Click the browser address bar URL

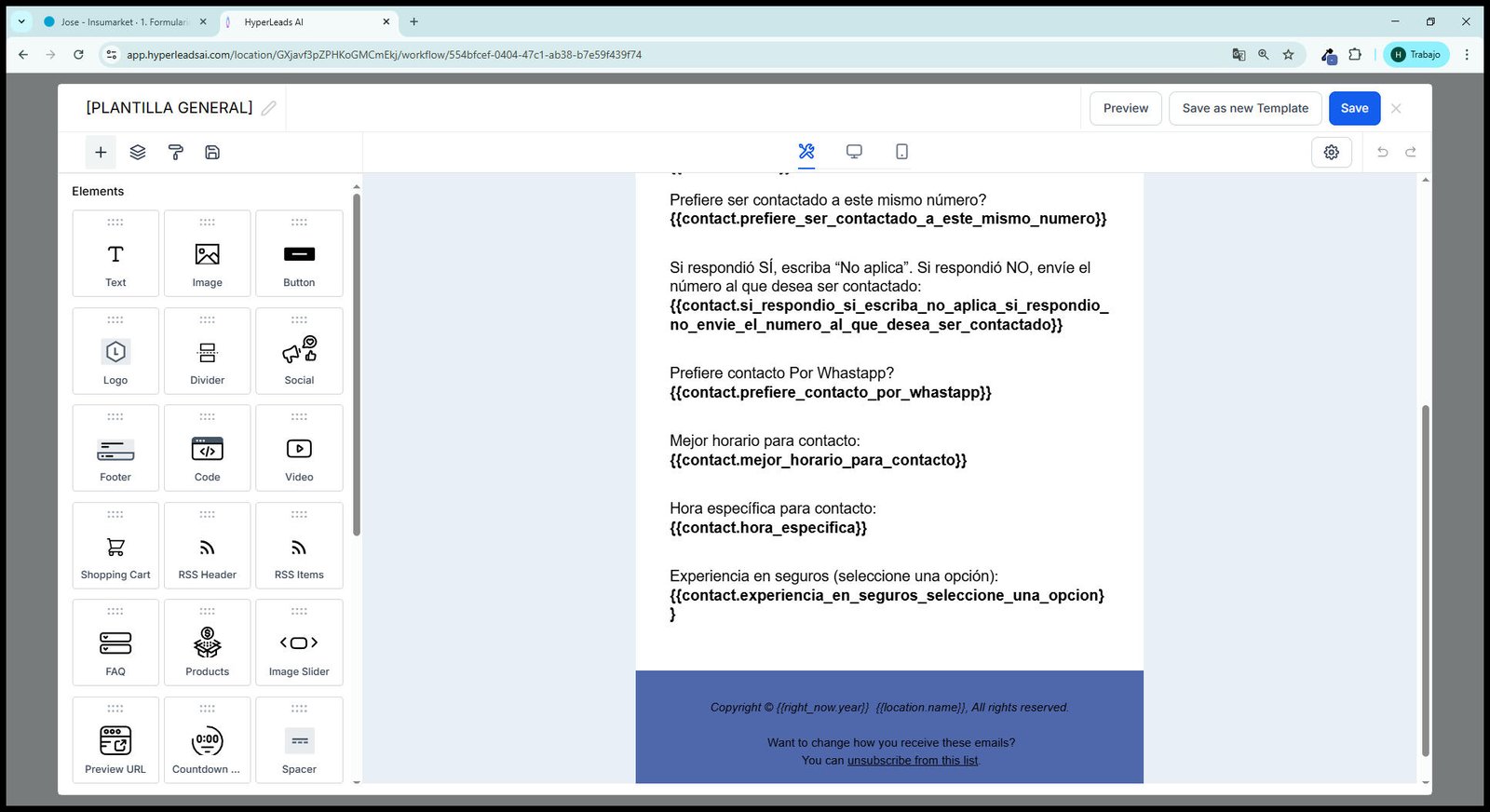point(384,55)
